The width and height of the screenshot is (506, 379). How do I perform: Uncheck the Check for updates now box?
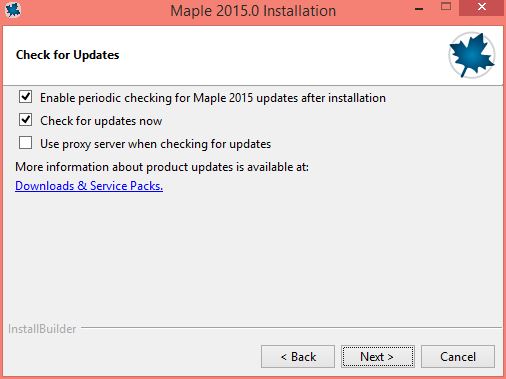(x=26, y=120)
